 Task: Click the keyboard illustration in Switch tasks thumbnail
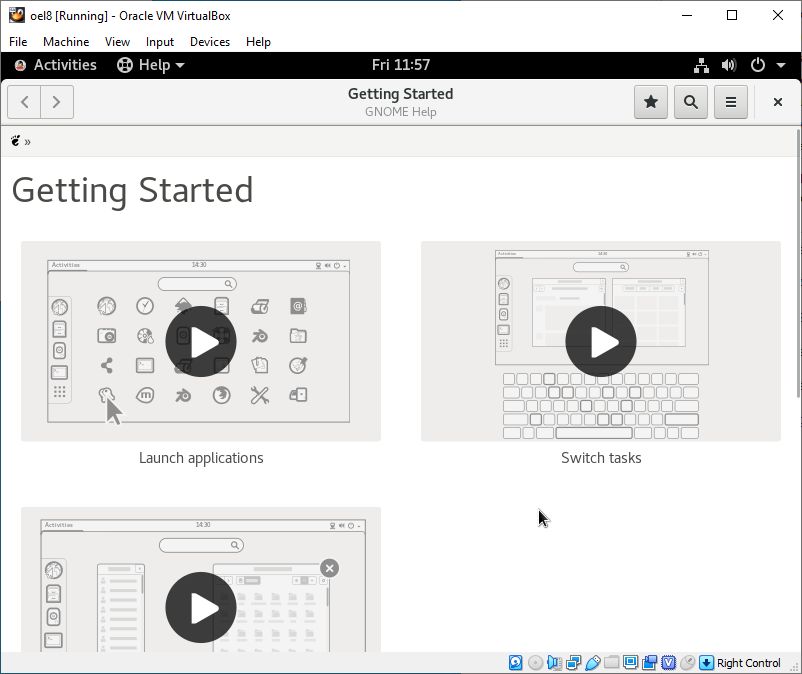point(601,406)
